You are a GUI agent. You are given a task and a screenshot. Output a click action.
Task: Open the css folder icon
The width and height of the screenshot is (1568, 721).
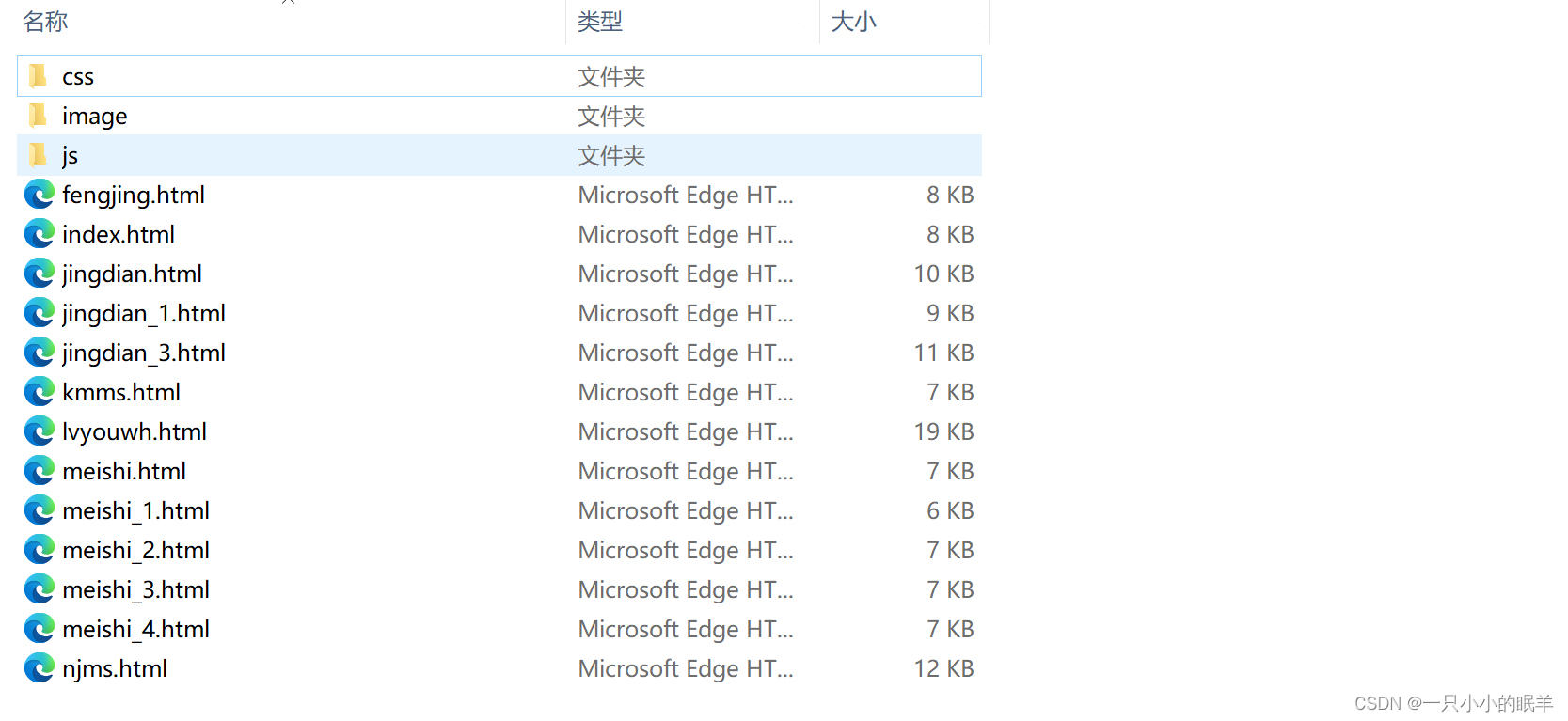38,76
